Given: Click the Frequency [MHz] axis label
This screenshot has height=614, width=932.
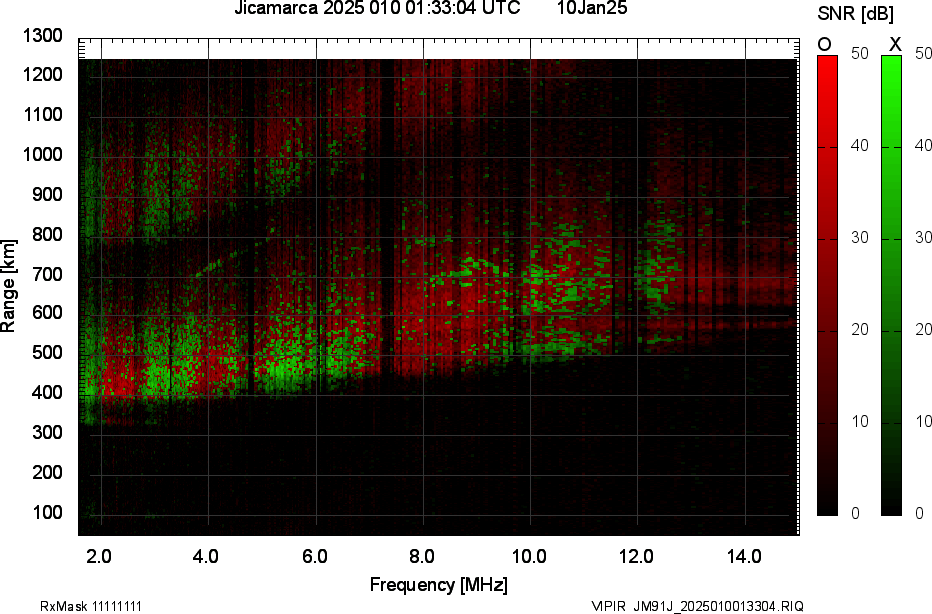Looking at the screenshot, I should [x=439, y=584].
